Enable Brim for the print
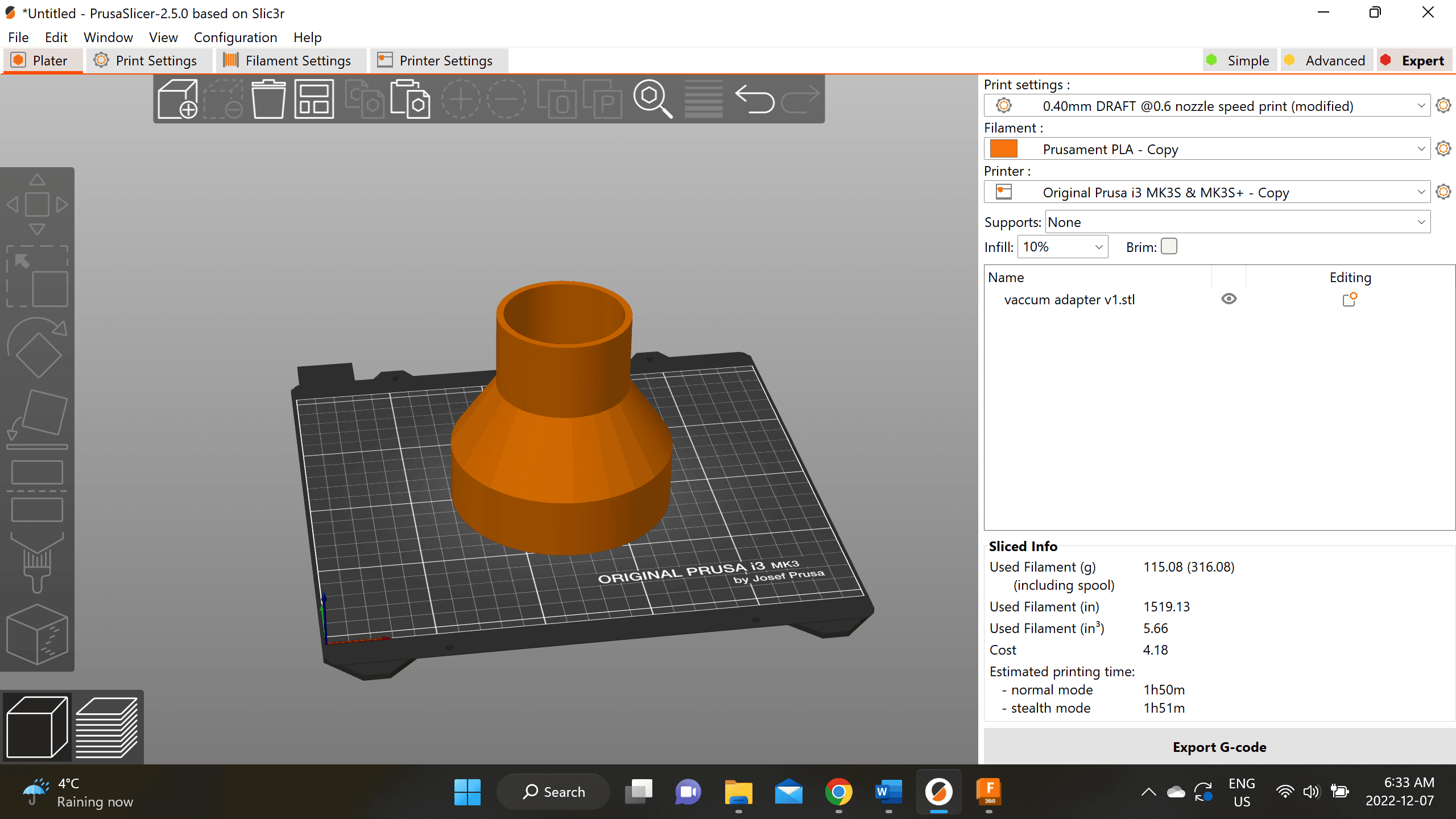Viewport: 1456px width, 819px height. (1168, 247)
